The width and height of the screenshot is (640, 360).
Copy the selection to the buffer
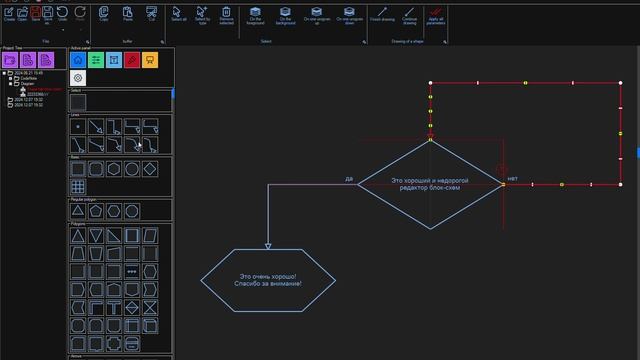(x=104, y=14)
